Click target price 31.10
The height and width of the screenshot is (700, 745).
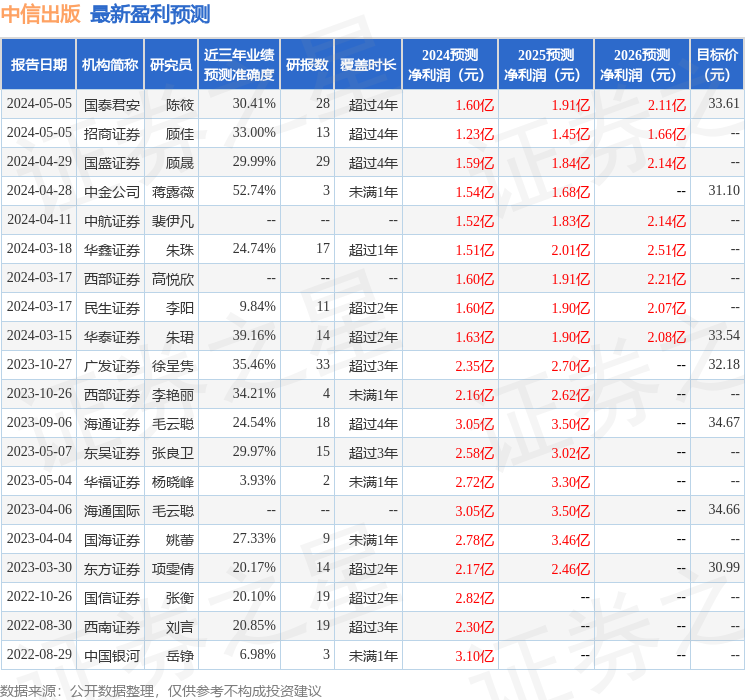(x=724, y=190)
